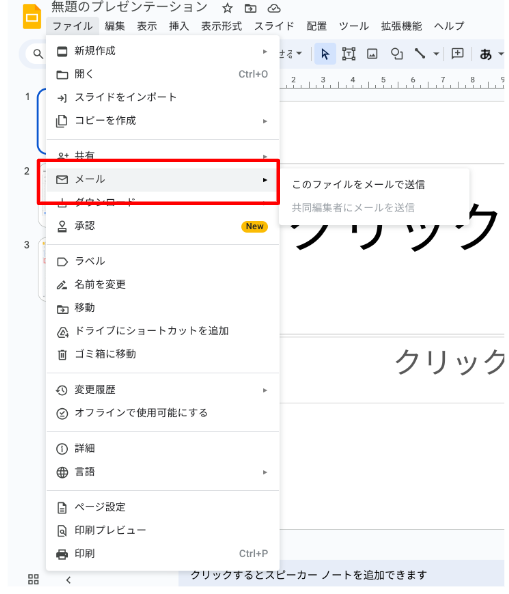Collapse filmstrip with the chevron arrow

click(x=69, y=580)
